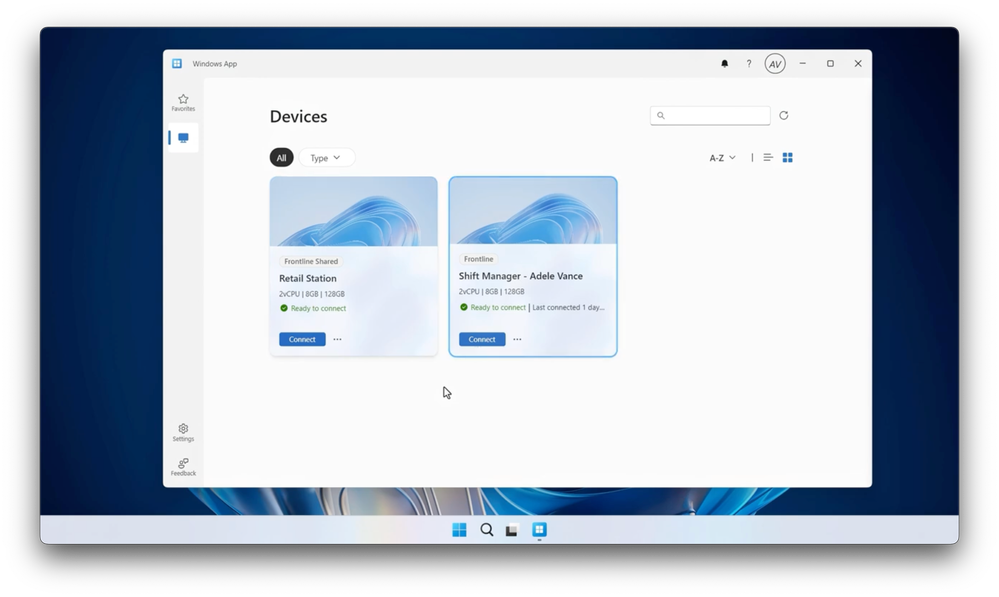Viewport: 999px width, 597px height.
Task: Click the Devices page heading
Action: tap(298, 117)
